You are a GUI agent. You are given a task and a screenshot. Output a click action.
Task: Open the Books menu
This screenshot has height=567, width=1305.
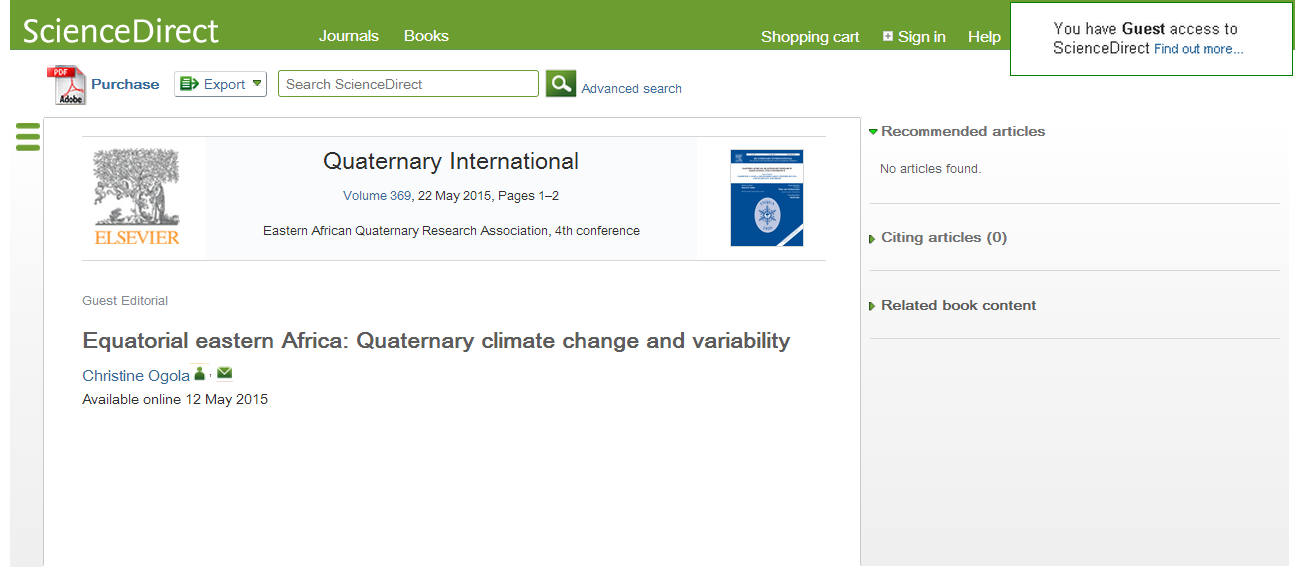click(x=426, y=36)
